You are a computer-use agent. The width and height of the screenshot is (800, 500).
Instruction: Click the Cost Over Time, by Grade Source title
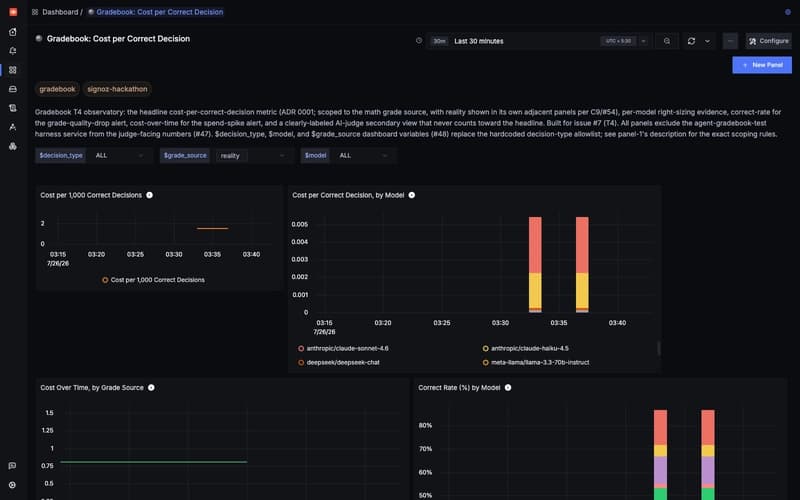92,388
